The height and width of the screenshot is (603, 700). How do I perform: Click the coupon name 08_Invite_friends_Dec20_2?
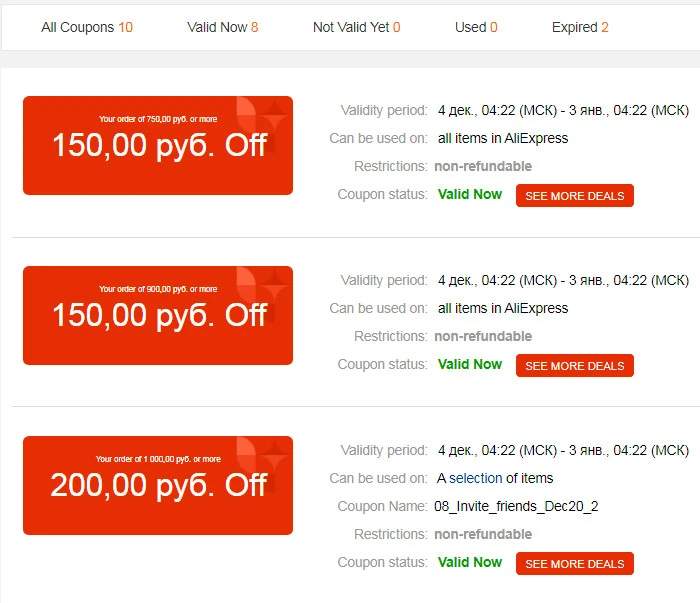click(x=516, y=506)
